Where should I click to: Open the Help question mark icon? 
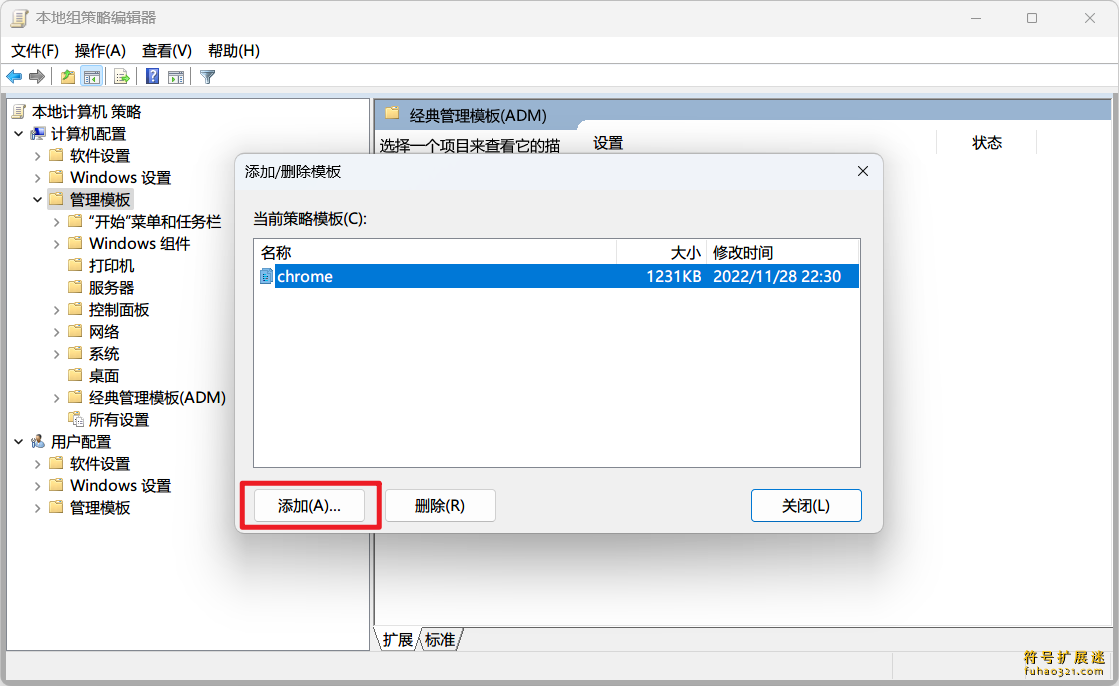(x=153, y=76)
